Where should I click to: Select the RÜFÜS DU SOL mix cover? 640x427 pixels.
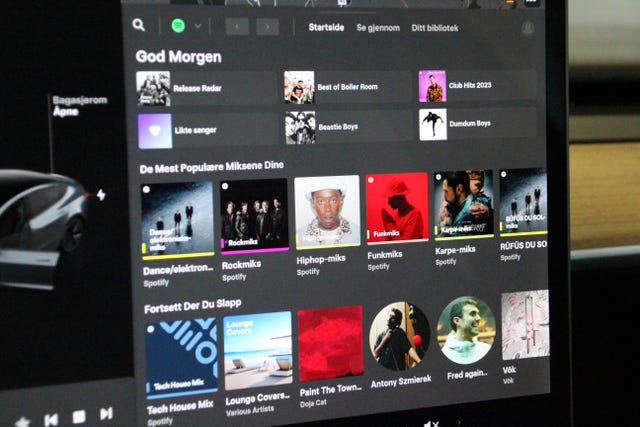tap(523, 202)
